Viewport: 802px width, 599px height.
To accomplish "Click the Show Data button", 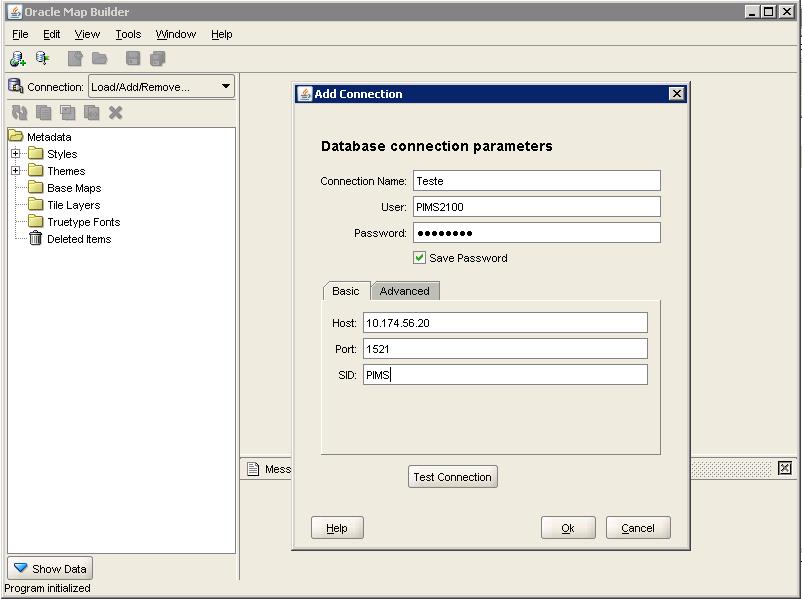I will coord(50,568).
